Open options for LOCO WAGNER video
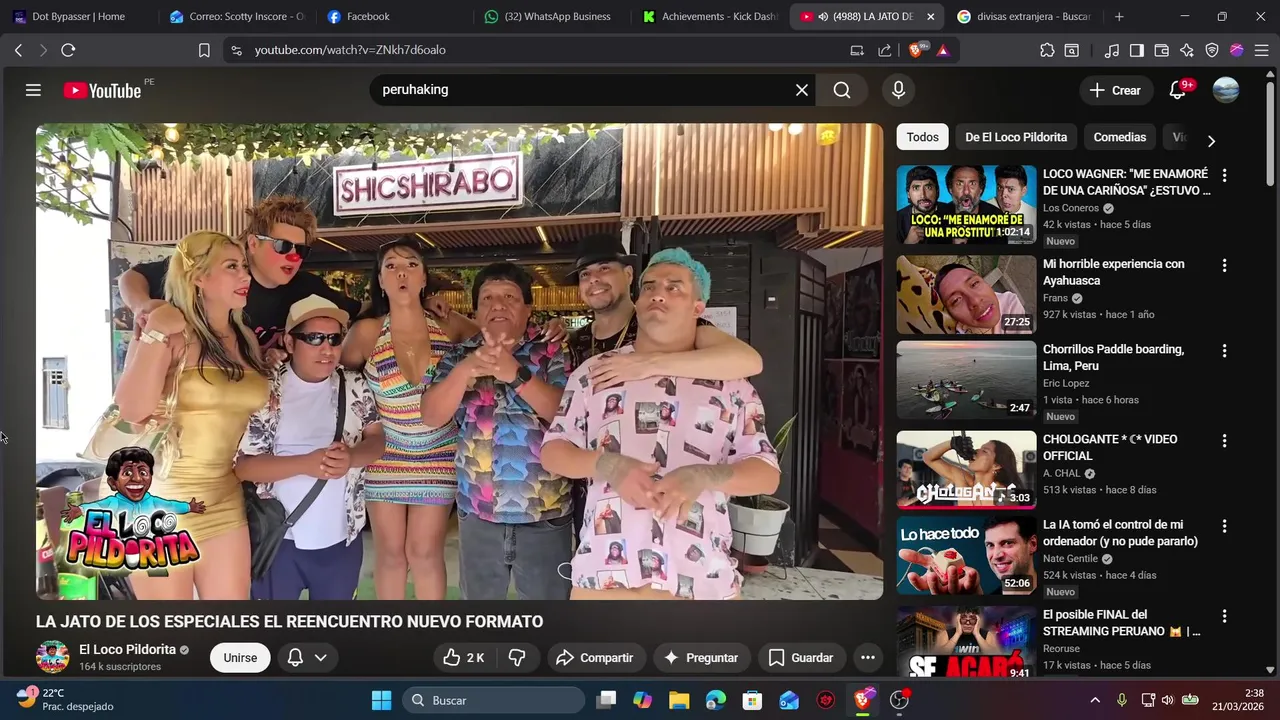 [1224, 175]
